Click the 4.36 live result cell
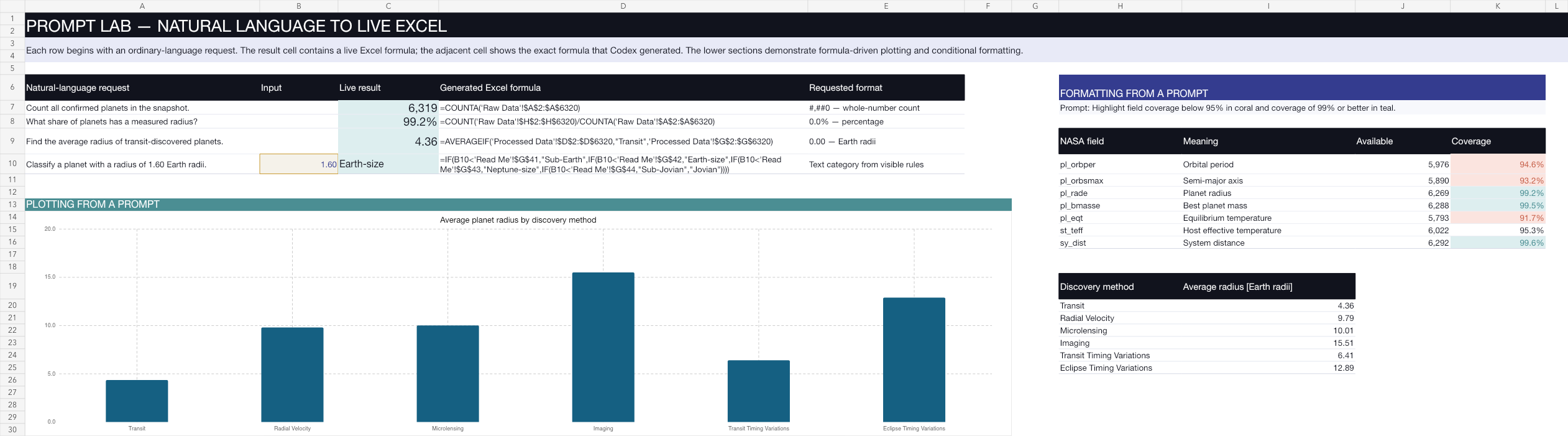This screenshot has height=436, width=1568. [x=388, y=141]
